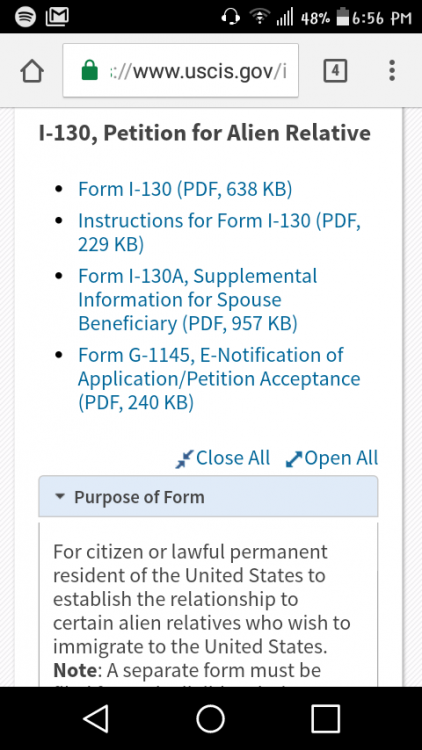422x750 pixels.
Task: Open Instructions for Form I-130 link
Action: tap(219, 232)
